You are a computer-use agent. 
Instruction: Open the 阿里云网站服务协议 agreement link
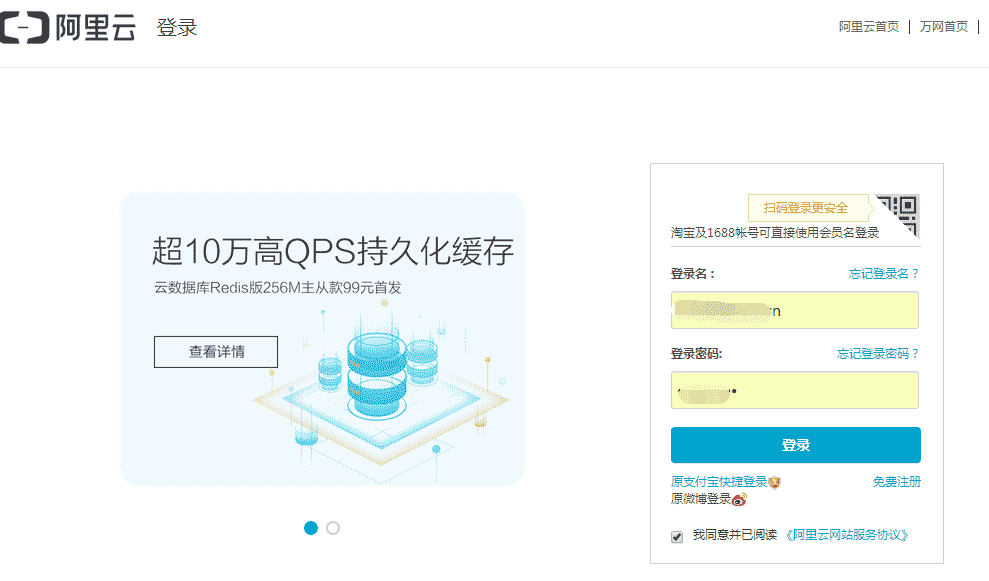pos(847,535)
